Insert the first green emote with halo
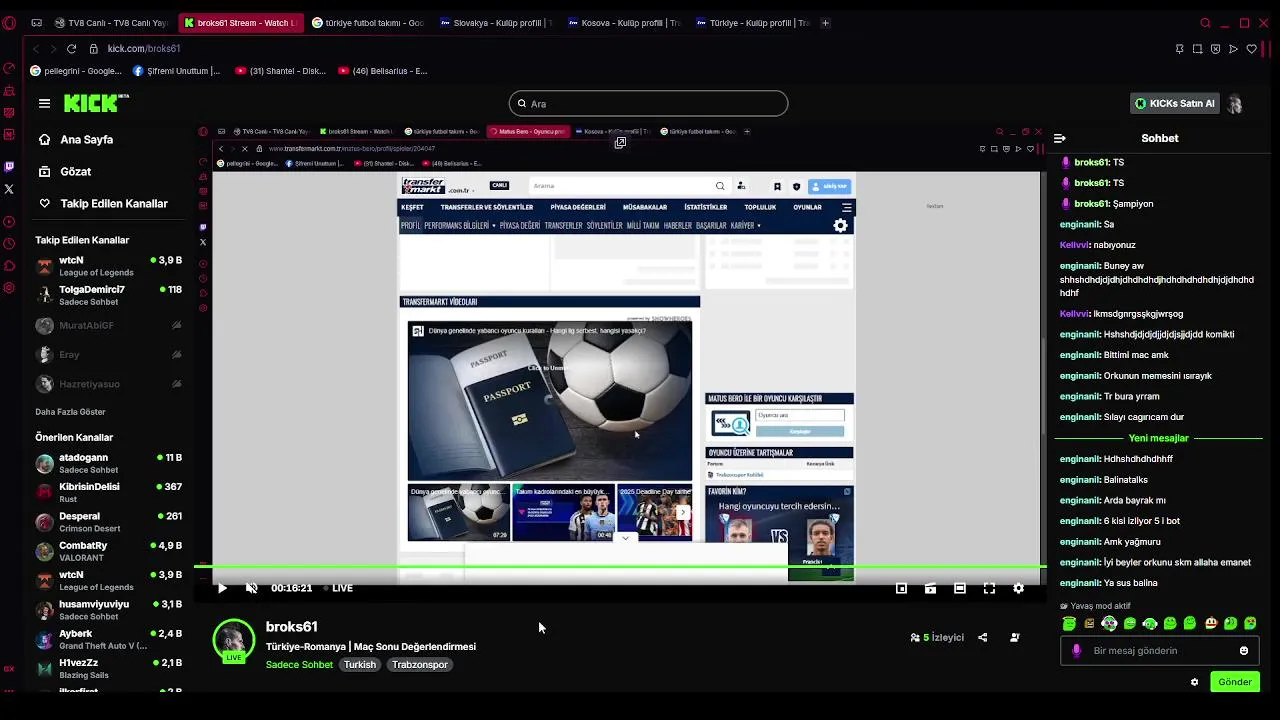The width and height of the screenshot is (1280, 720). pos(1069,623)
